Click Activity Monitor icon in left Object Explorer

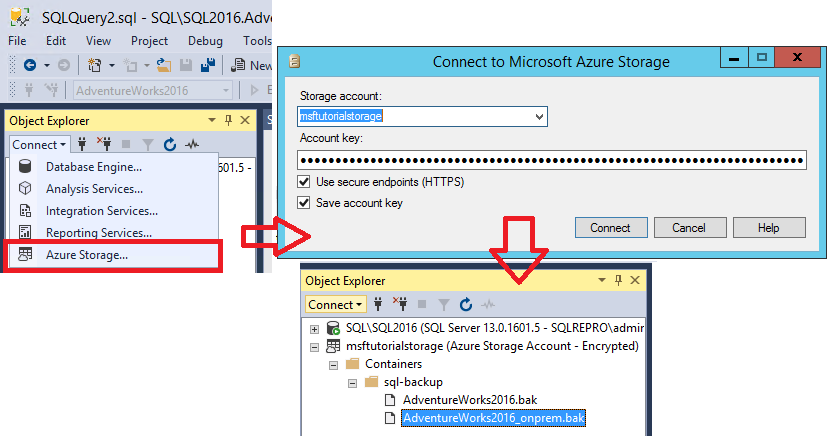point(192,144)
